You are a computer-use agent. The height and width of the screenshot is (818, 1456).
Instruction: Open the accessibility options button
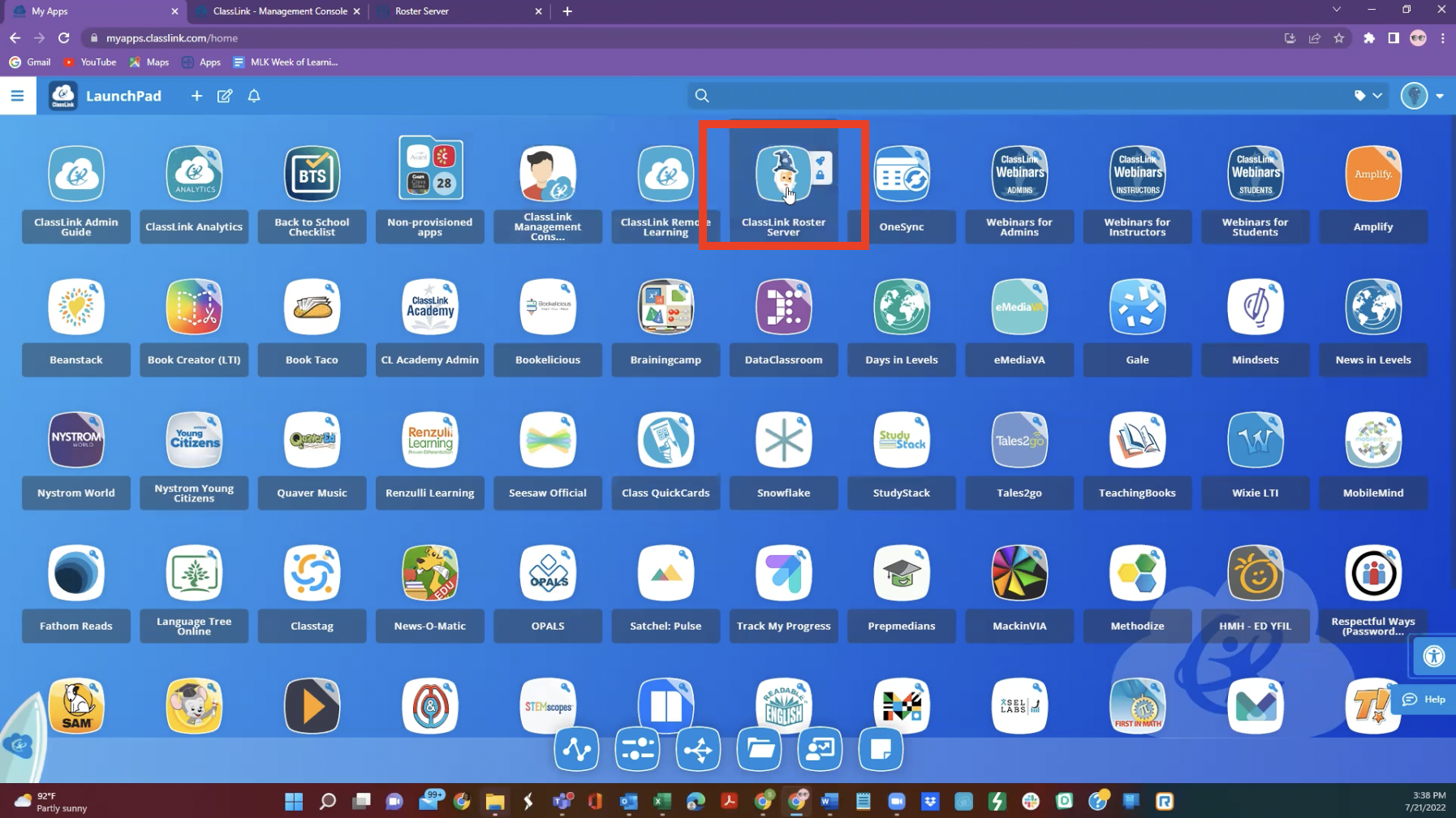(1433, 657)
